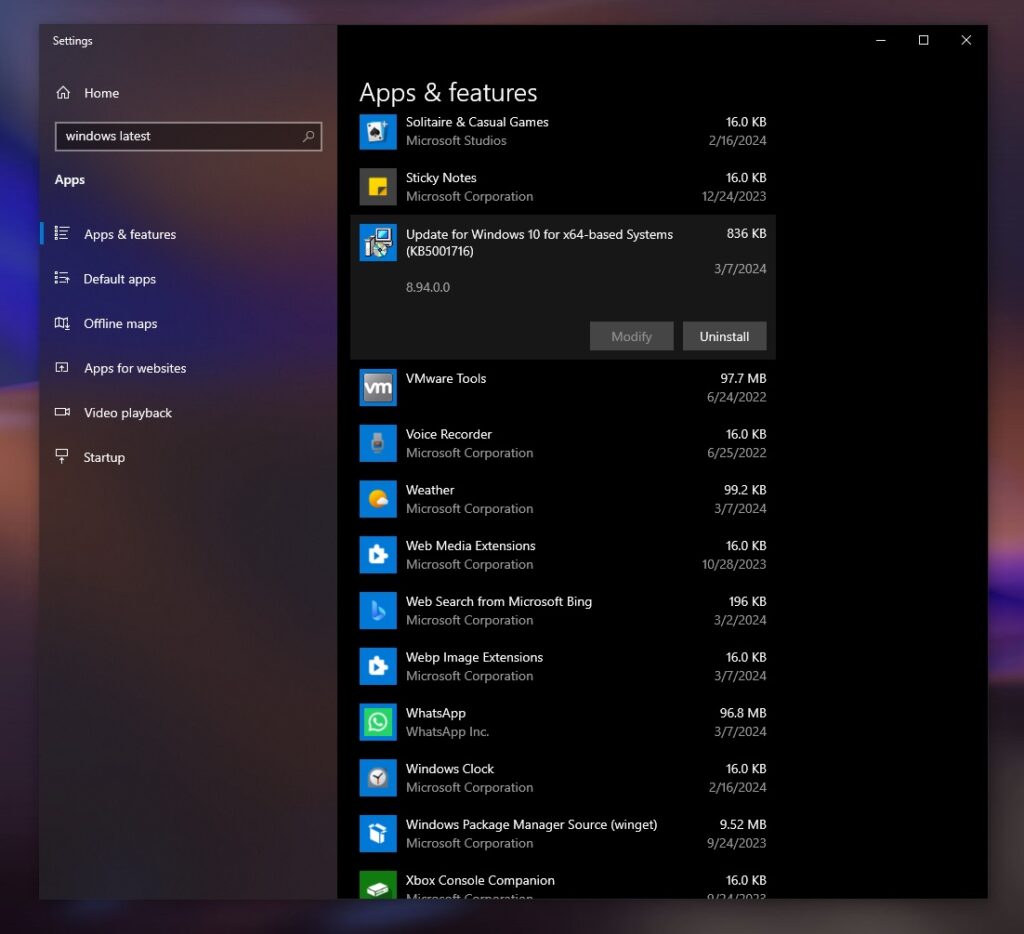This screenshot has width=1024, height=934.
Task: Click inside the app search field
Action: [x=170, y=136]
